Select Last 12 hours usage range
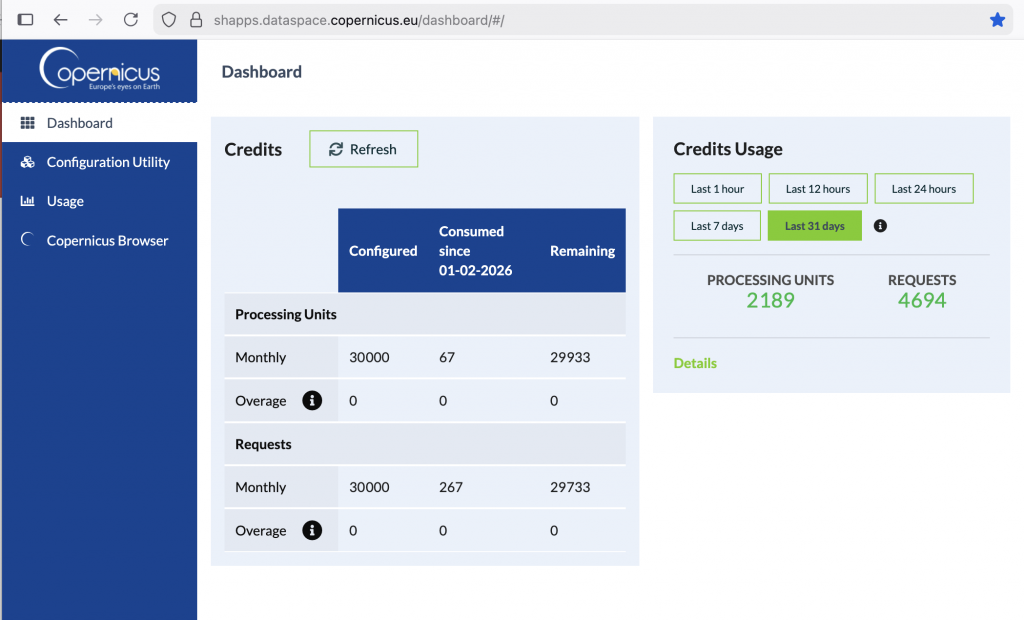Image resolution: width=1024 pixels, height=620 pixels. (x=817, y=189)
